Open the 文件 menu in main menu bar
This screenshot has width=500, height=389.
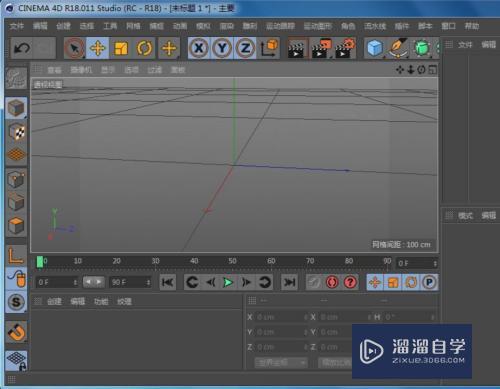point(17,26)
